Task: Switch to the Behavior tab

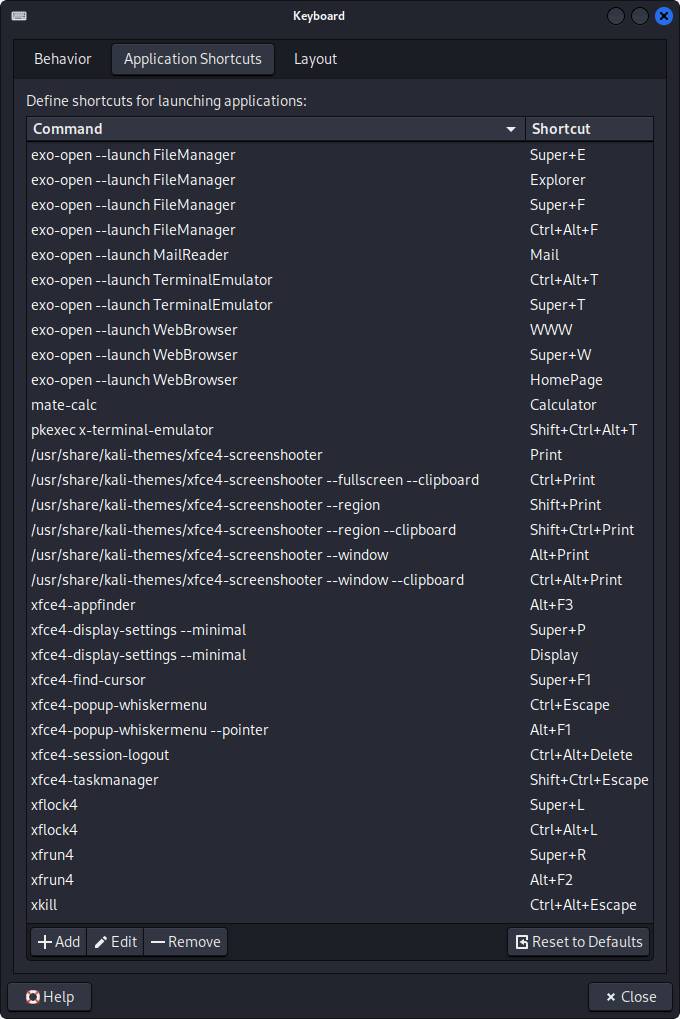Action: tap(62, 58)
